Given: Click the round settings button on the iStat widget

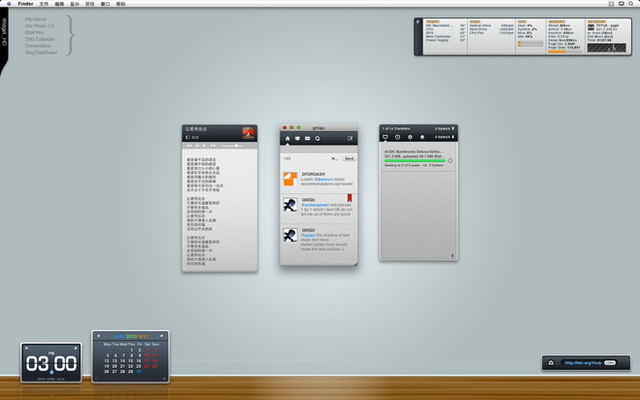Looking at the screenshot, I should point(418,22).
